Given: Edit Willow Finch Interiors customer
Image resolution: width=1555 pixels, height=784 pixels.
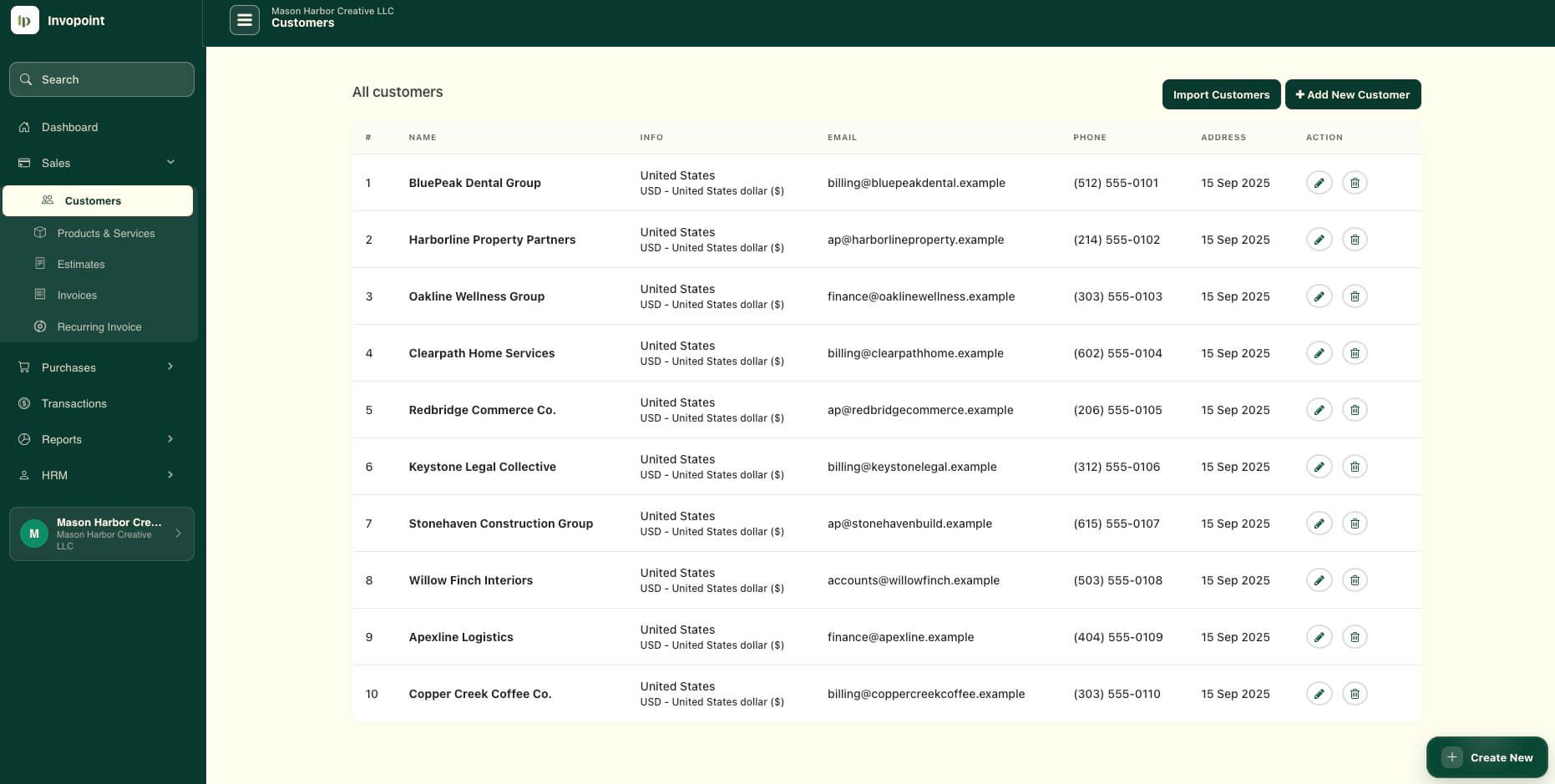Looking at the screenshot, I should tap(1319, 580).
